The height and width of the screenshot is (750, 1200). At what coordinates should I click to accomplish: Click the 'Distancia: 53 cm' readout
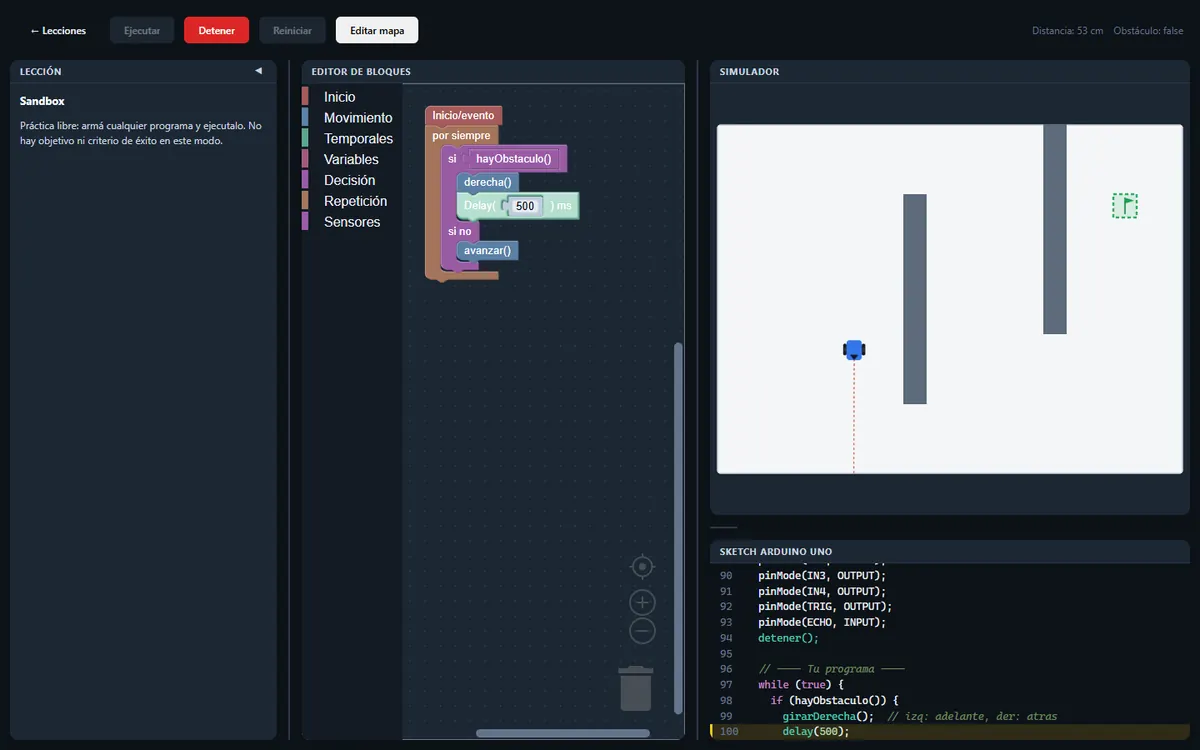(x=1068, y=31)
